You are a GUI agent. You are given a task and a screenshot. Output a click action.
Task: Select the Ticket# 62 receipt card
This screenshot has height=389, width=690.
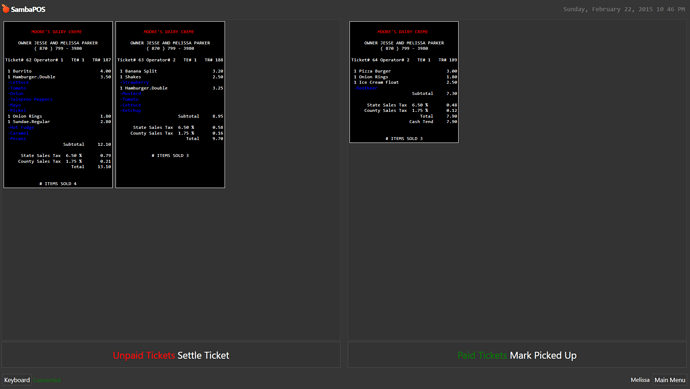[58, 105]
